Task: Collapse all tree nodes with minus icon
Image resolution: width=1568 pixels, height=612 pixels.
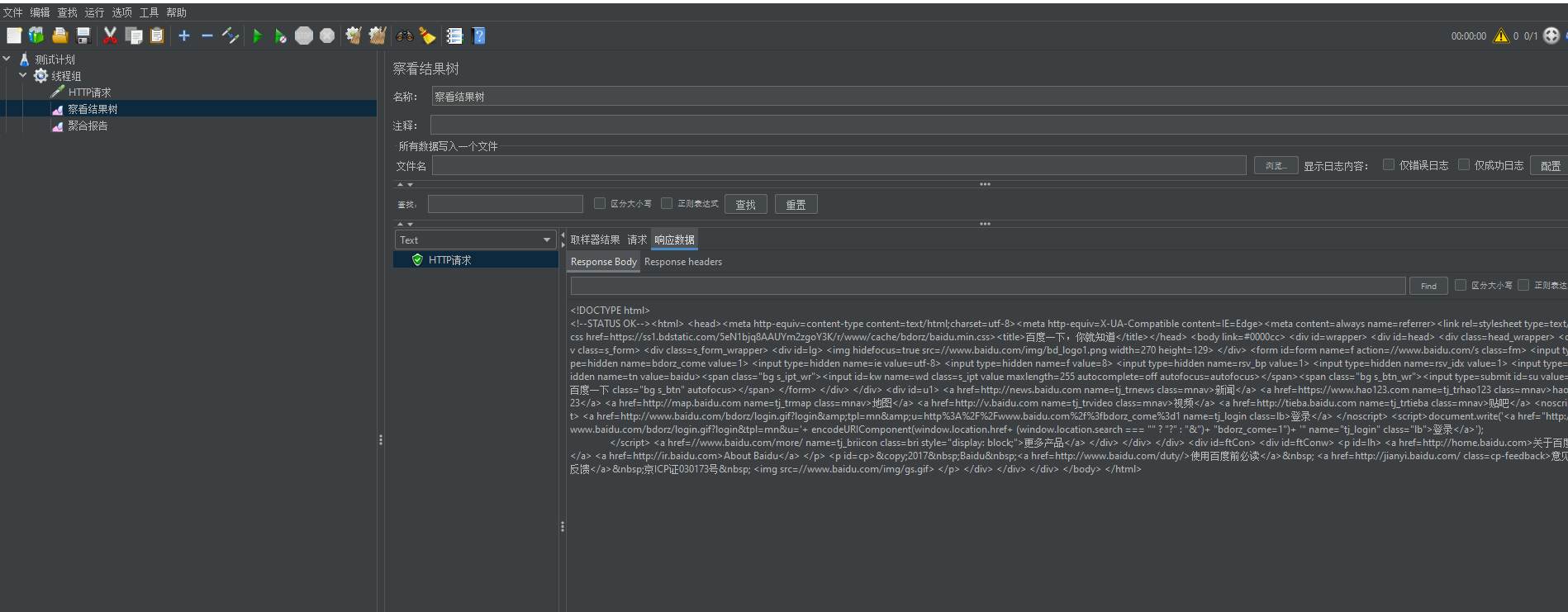Action: (207, 36)
